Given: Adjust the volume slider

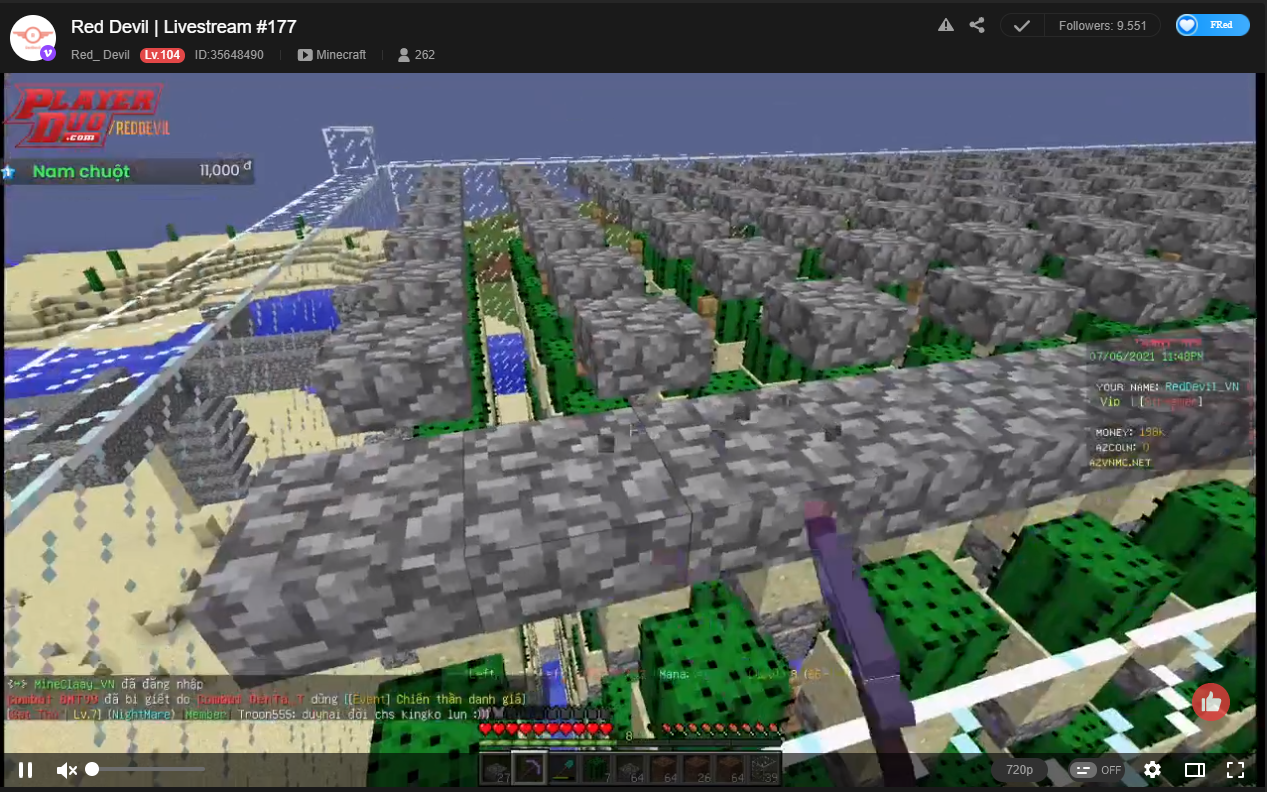Looking at the screenshot, I should pos(148,769).
